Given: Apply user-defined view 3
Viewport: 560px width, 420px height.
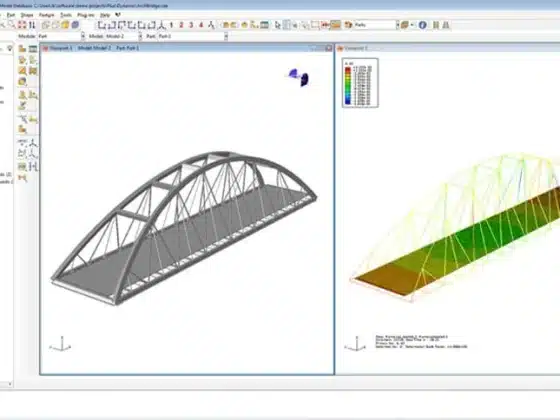Looking at the screenshot, I should [x=191, y=25].
